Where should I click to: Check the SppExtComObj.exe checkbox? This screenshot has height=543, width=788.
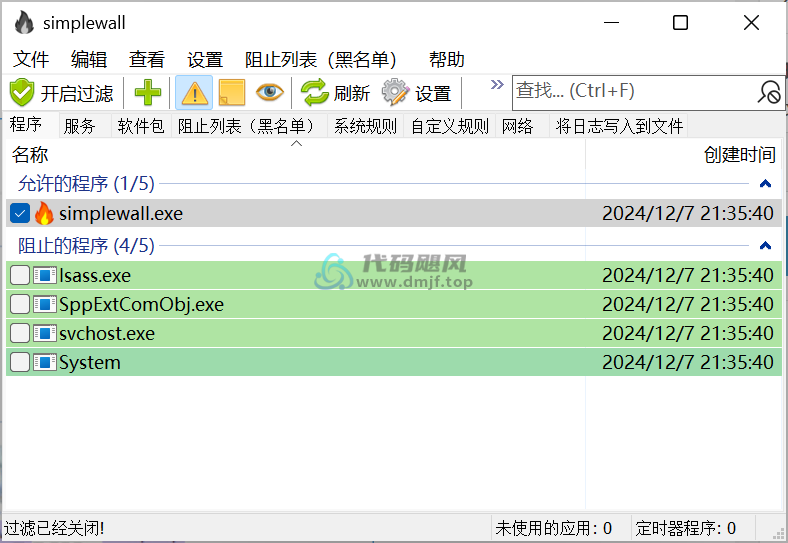pyautogui.click(x=20, y=305)
